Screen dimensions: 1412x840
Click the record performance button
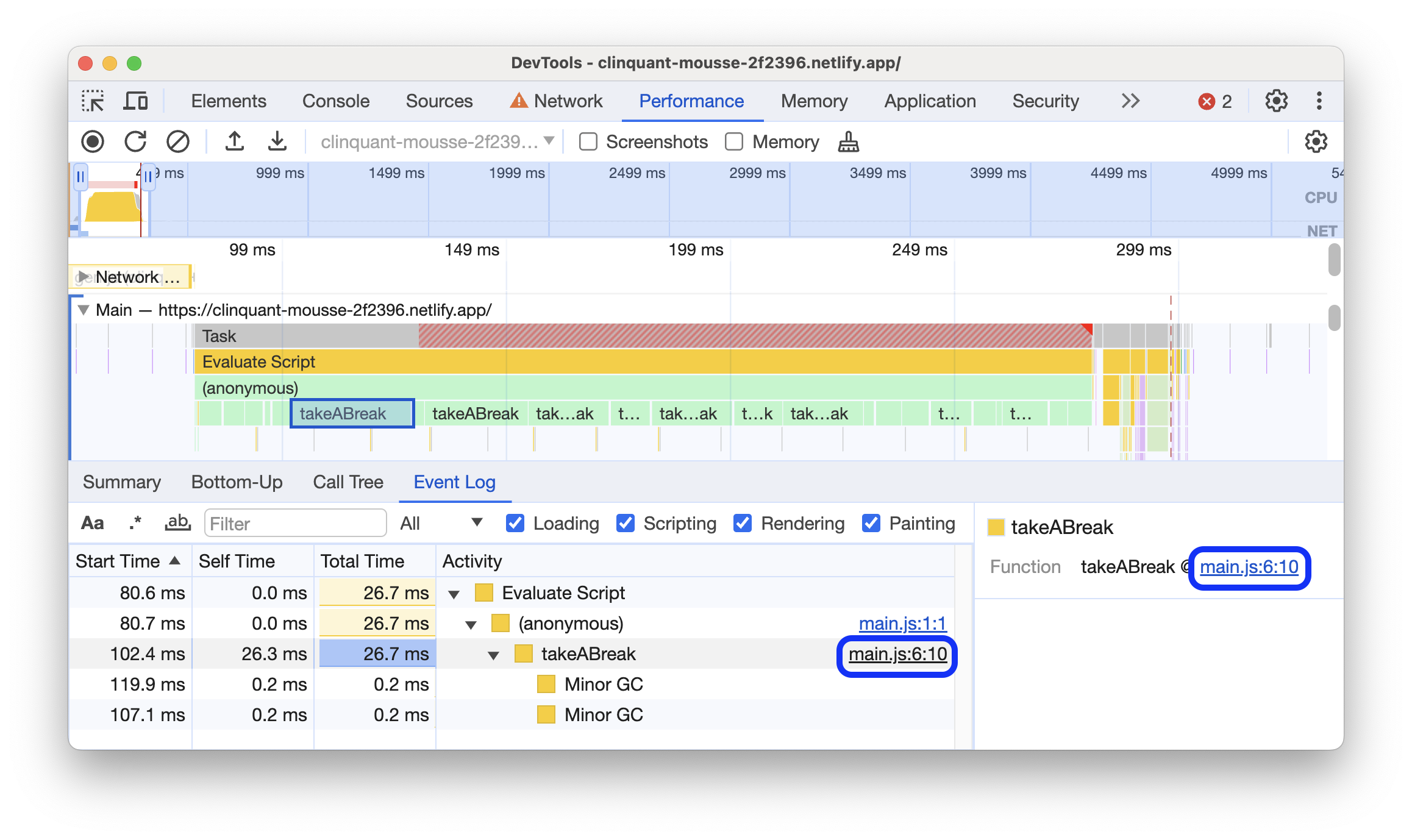[92, 142]
